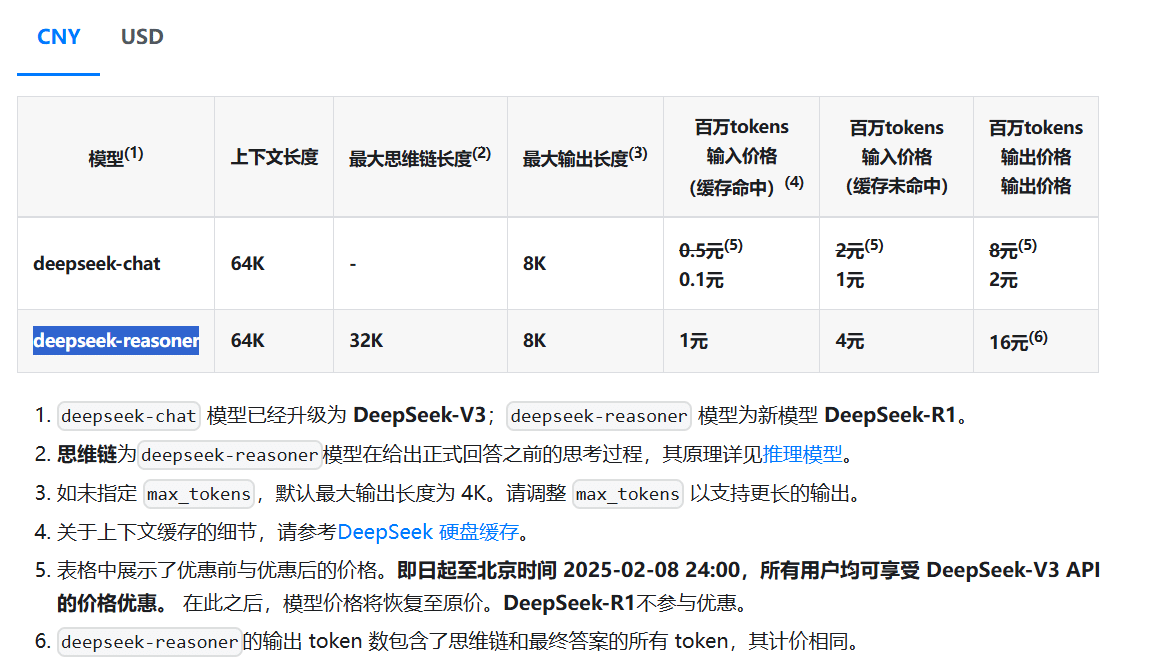The height and width of the screenshot is (664, 1150).
Task: Click superscript (5) next to the crossed-out 0.5元
Action: point(735,245)
